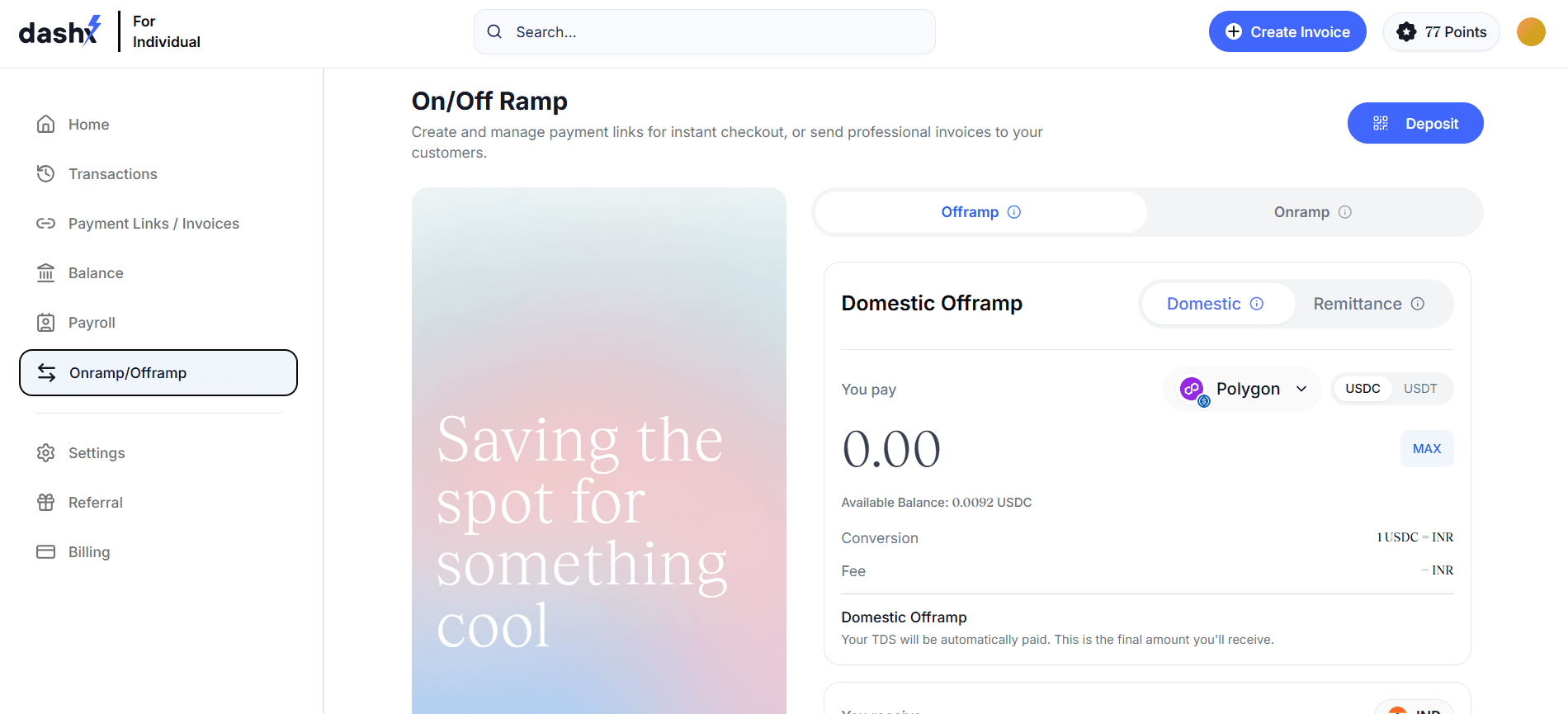Click the Billing card icon
Image resolution: width=1568 pixels, height=714 pixels.
pos(46,552)
